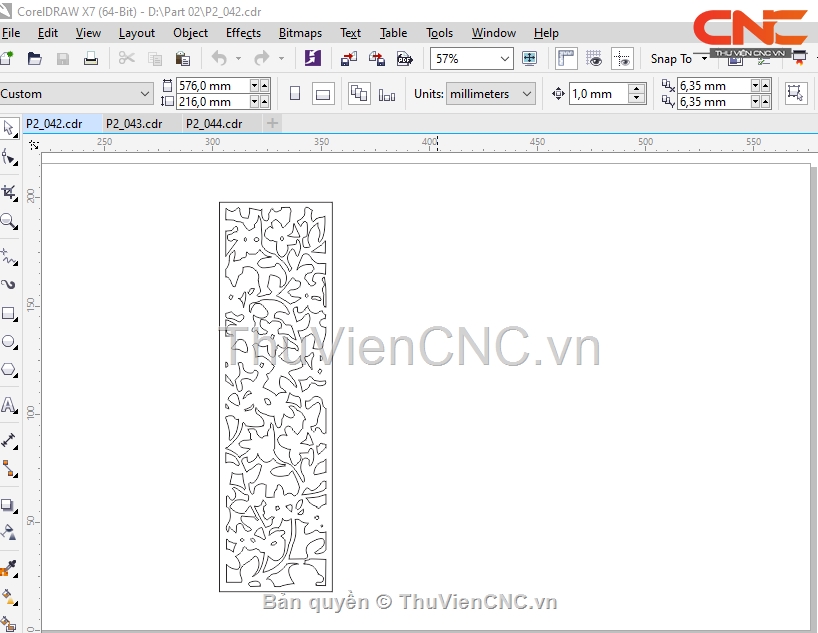Select the Parallel Dimension tool
Image resolution: width=818 pixels, height=633 pixels.
(x=9, y=441)
